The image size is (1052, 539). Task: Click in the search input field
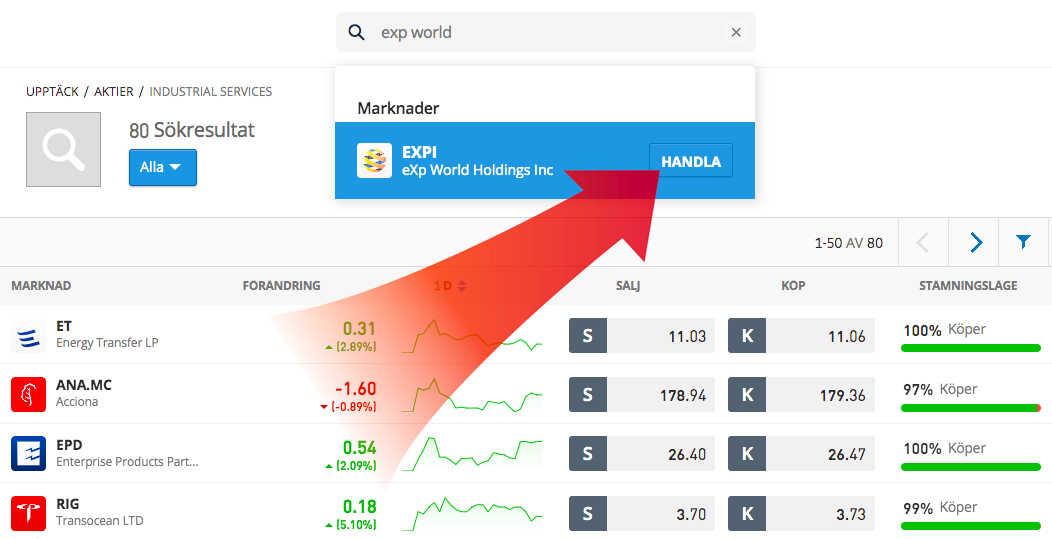pyautogui.click(x=550, y=33)
